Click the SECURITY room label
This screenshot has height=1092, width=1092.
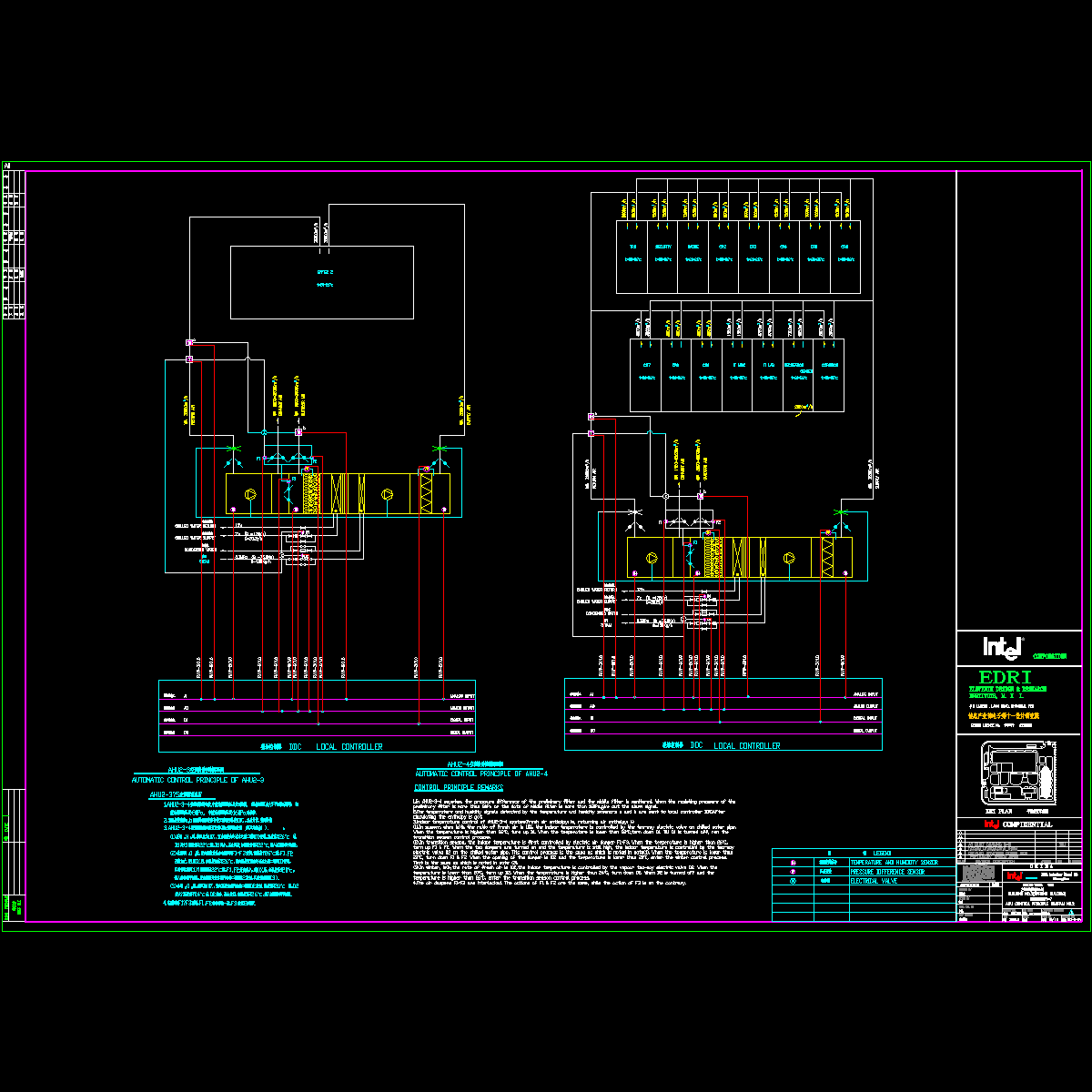coord(662,248)
